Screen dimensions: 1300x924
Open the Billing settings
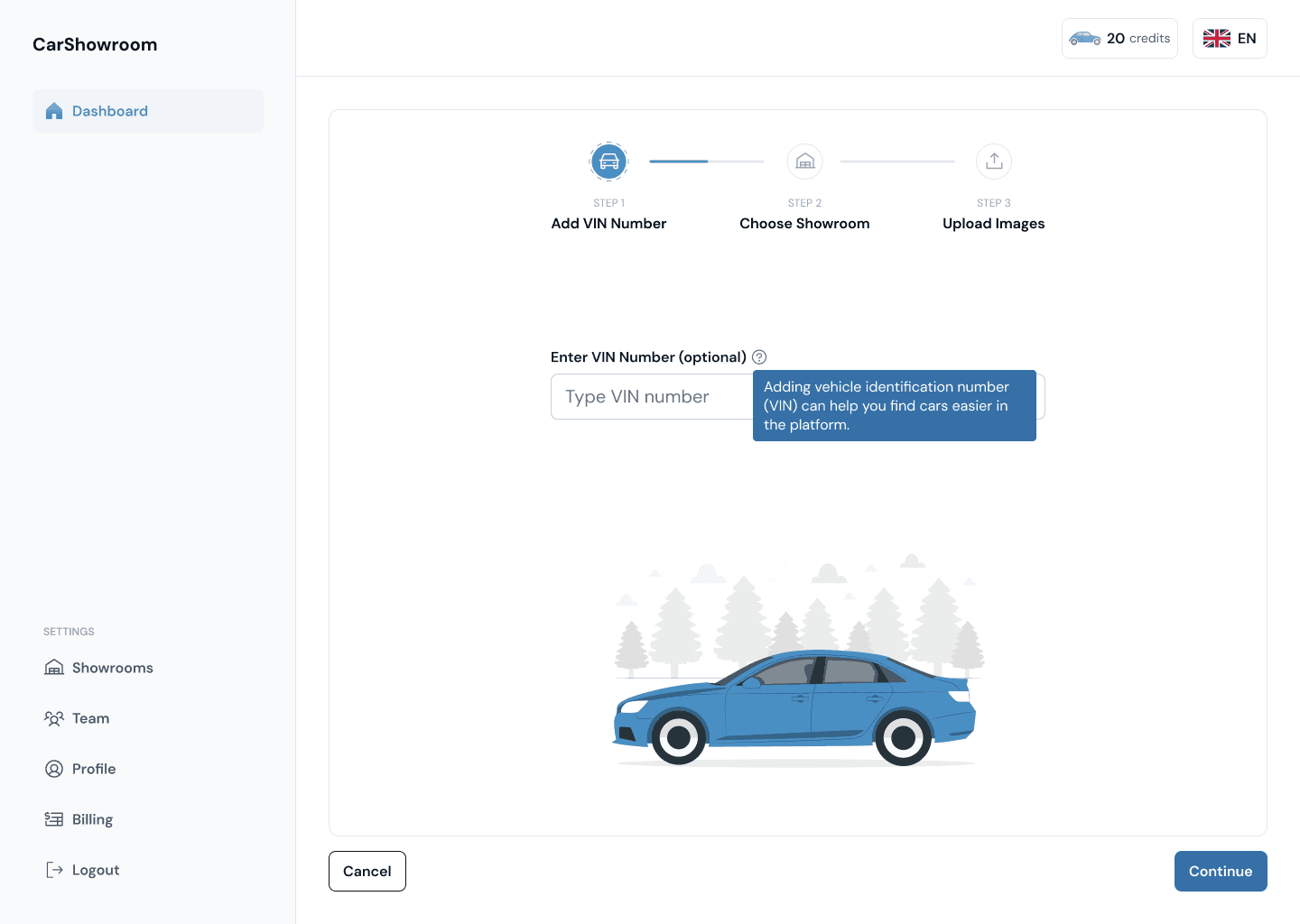coord(79,819)
